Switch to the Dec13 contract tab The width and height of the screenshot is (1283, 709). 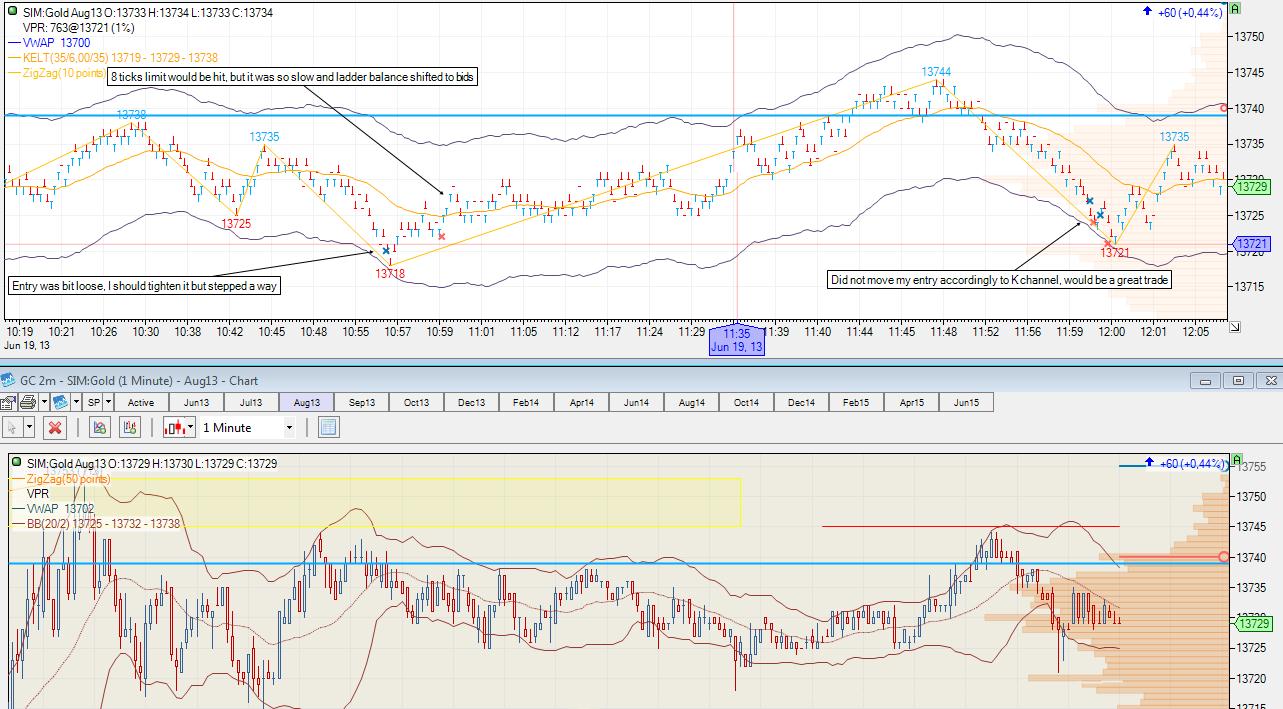click(x=471, y=402)
